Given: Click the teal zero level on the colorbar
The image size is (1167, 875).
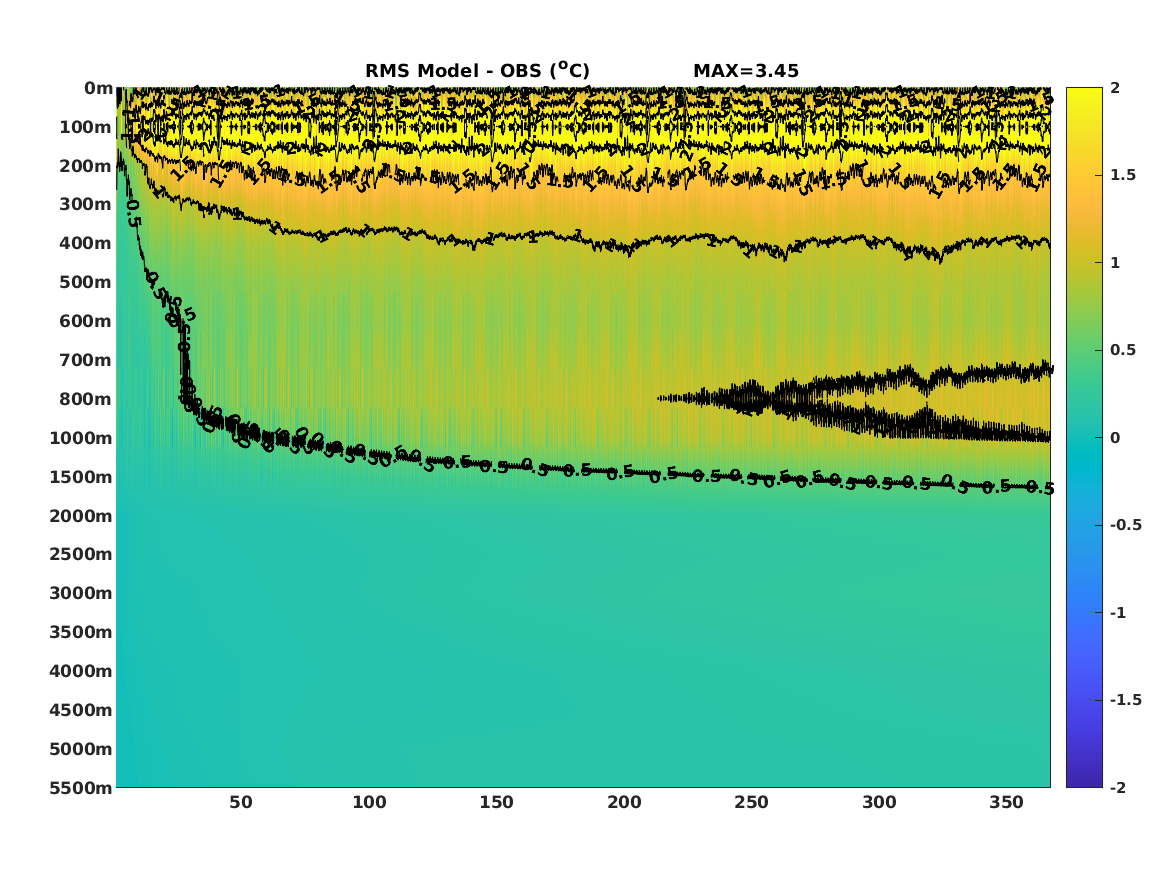Looking at the screenshot, I should pyautogui.click(x=1084, y=438).
